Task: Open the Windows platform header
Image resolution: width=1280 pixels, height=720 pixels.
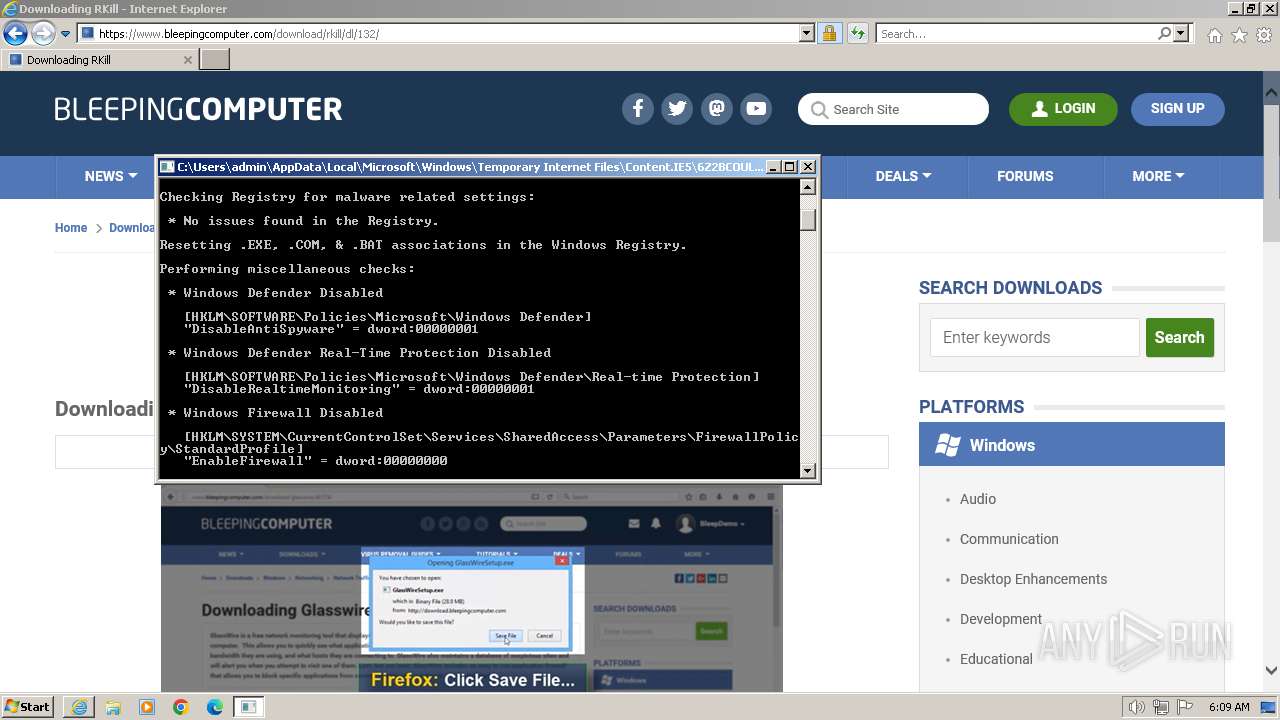Action: (1071, 445)
